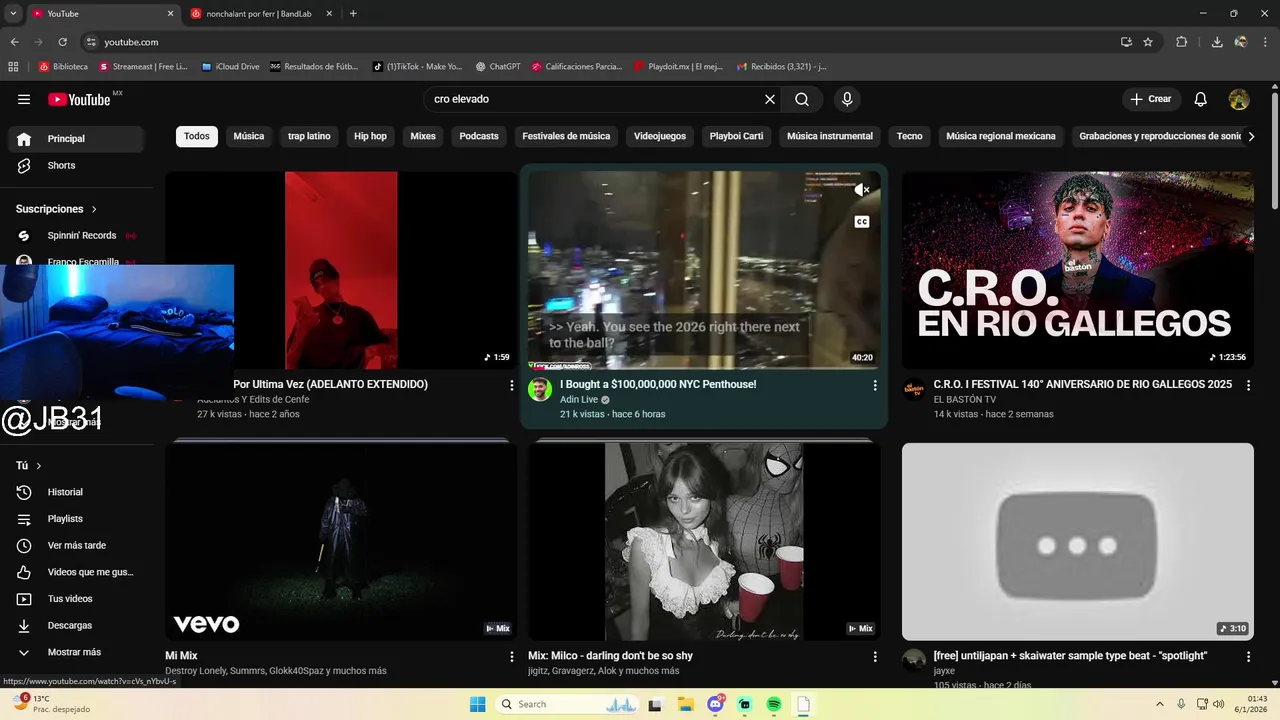Select the Mixes chip
Viewport: 1280px width, 720px height.
pos(423,136)
